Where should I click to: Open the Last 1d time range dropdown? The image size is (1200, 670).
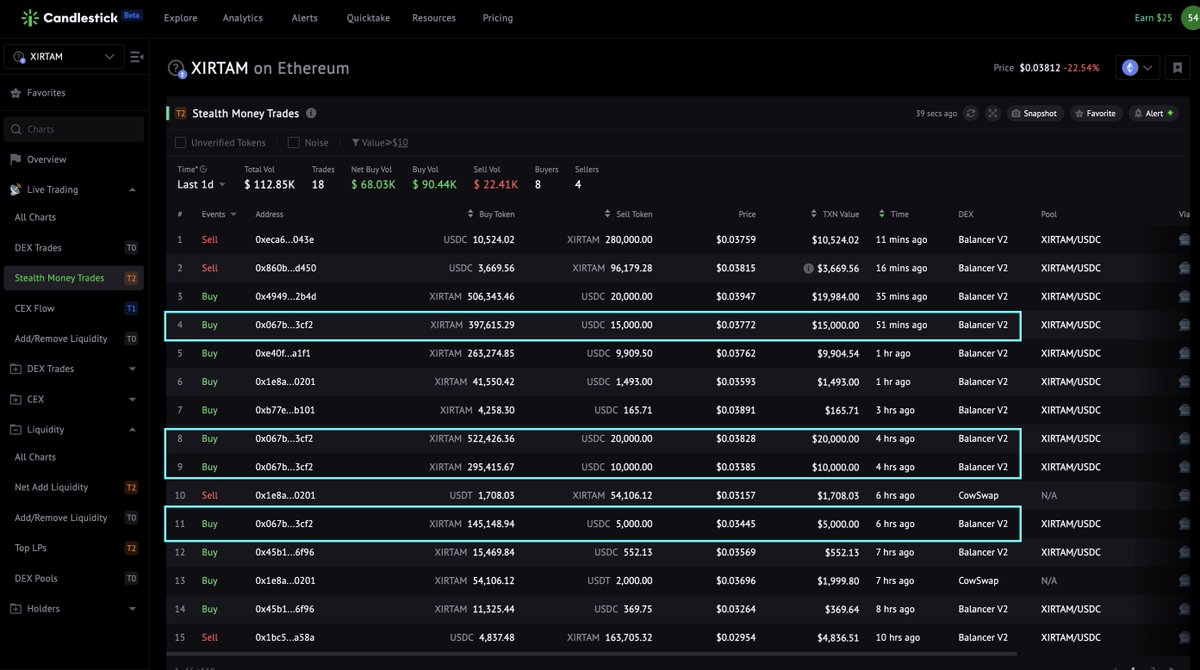(x=202, y=184)
